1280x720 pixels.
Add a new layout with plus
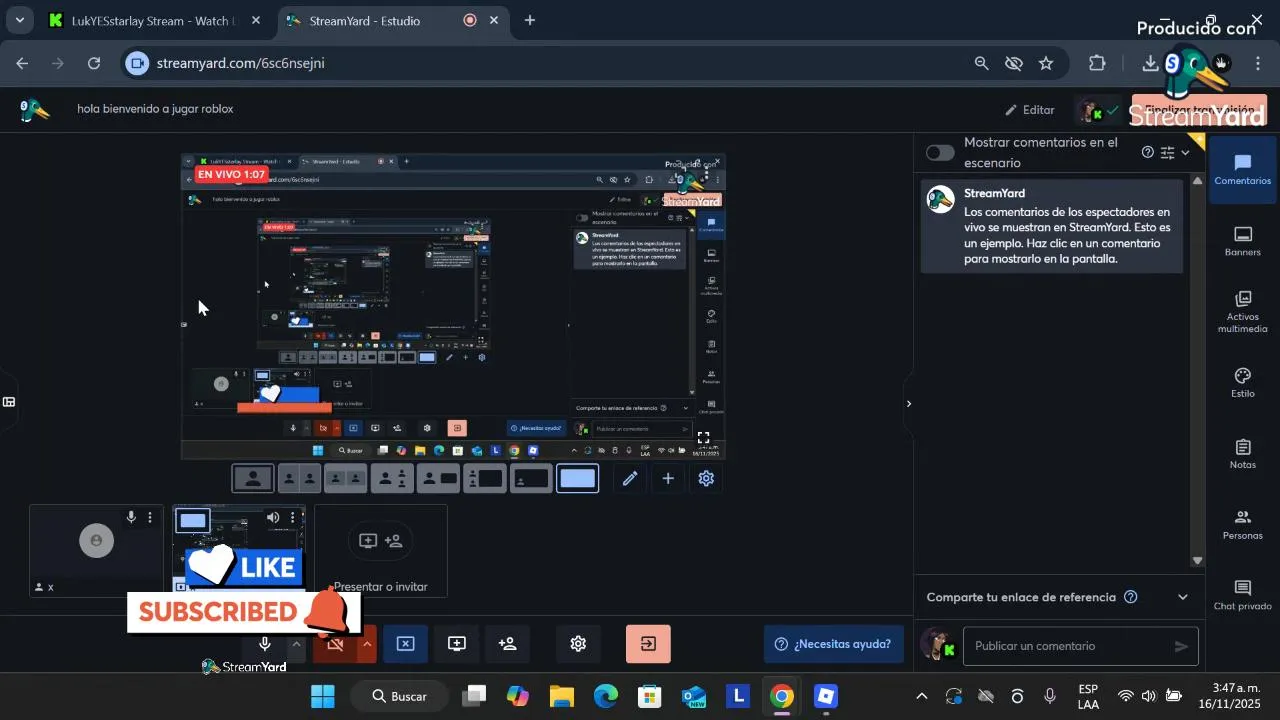click(x=668, y=478)
